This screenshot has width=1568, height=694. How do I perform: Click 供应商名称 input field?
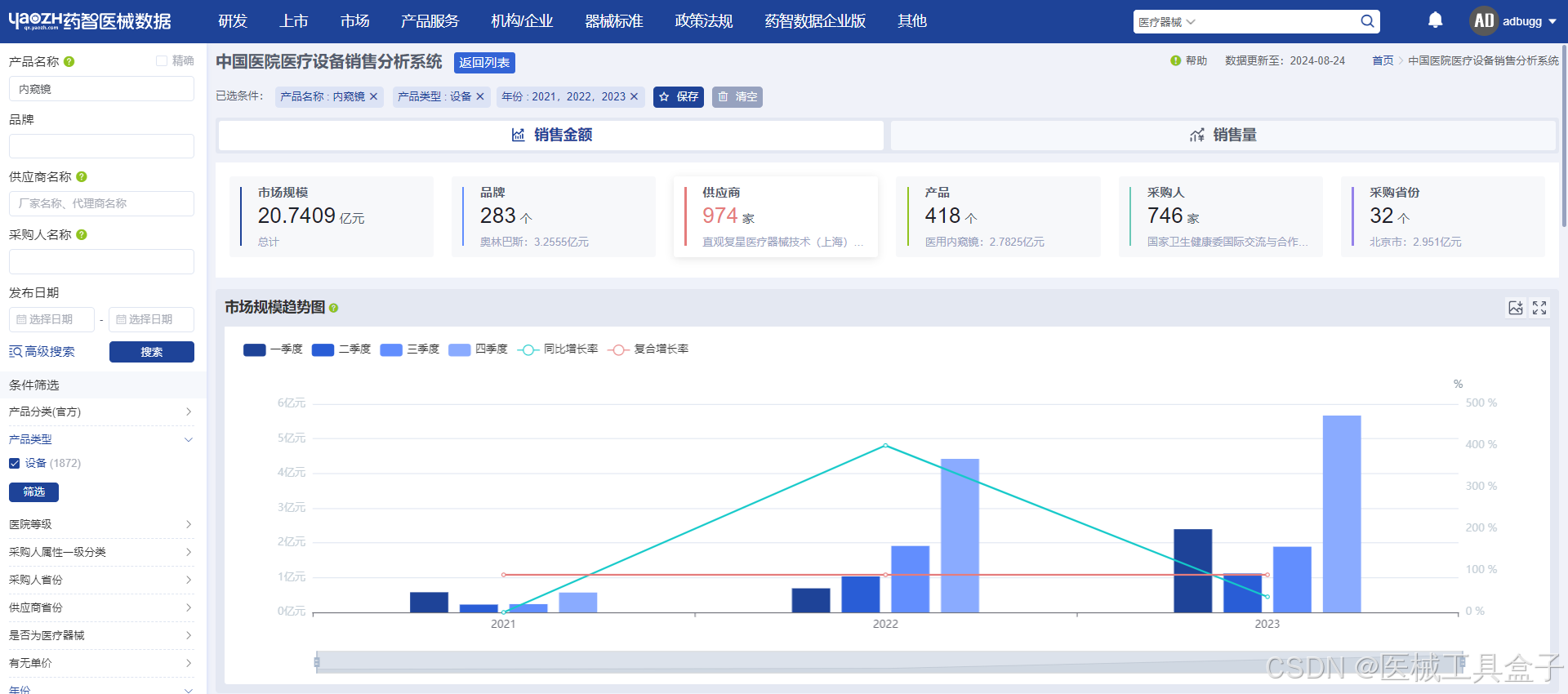[101, 203]
